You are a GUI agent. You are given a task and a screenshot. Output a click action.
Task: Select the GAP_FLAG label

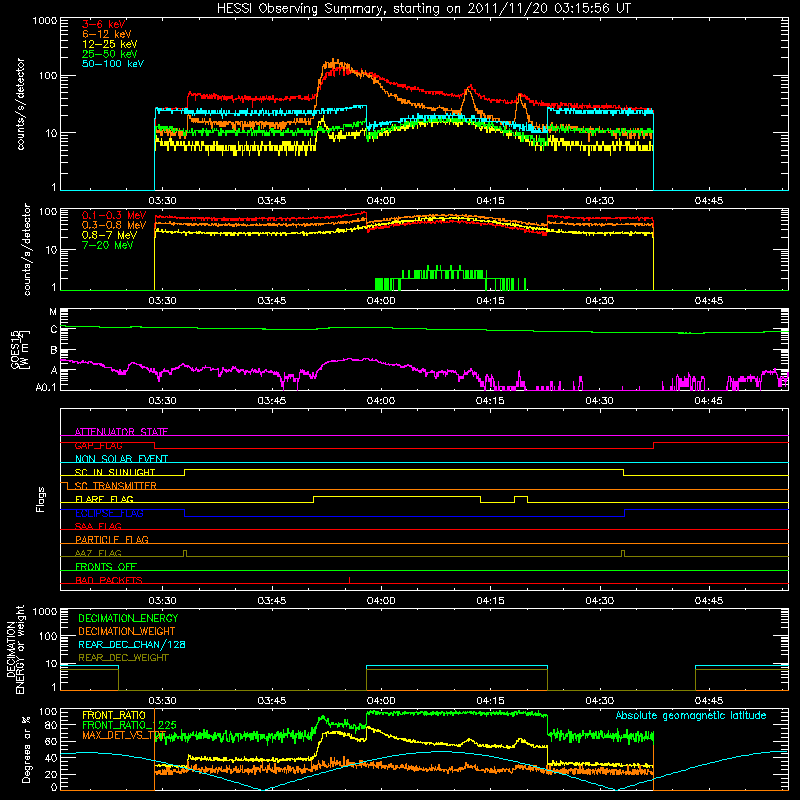98,445
